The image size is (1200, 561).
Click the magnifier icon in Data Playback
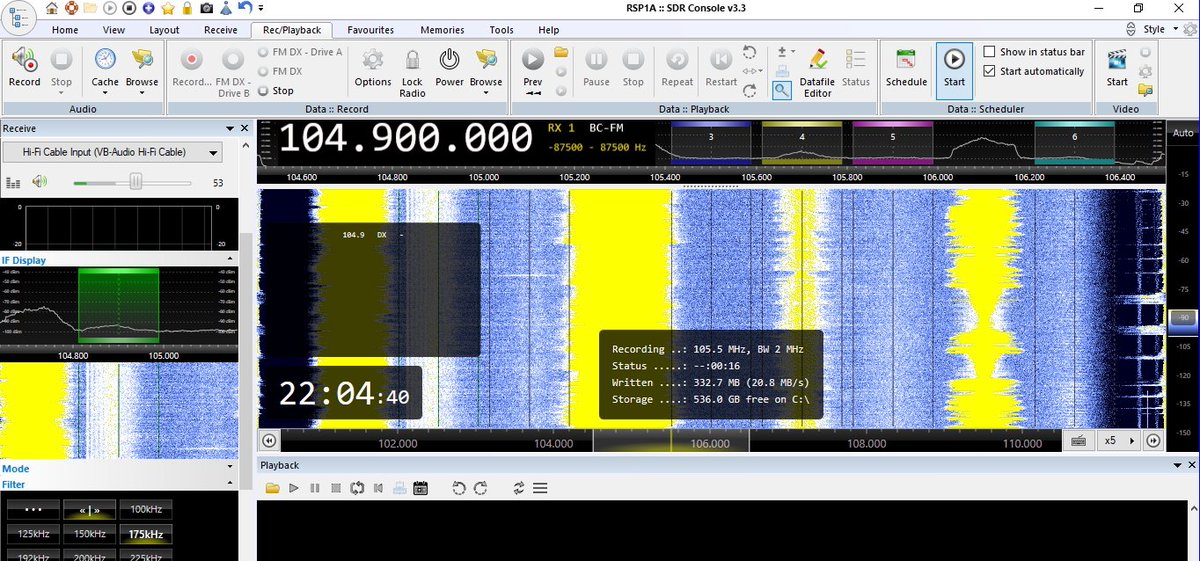[x=782, y=90]
